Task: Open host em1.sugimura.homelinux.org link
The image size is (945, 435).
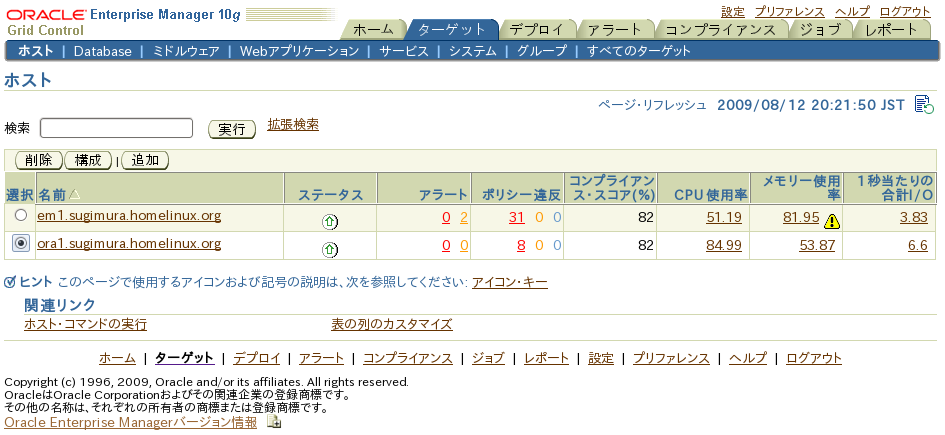Action: pos(129,216)
